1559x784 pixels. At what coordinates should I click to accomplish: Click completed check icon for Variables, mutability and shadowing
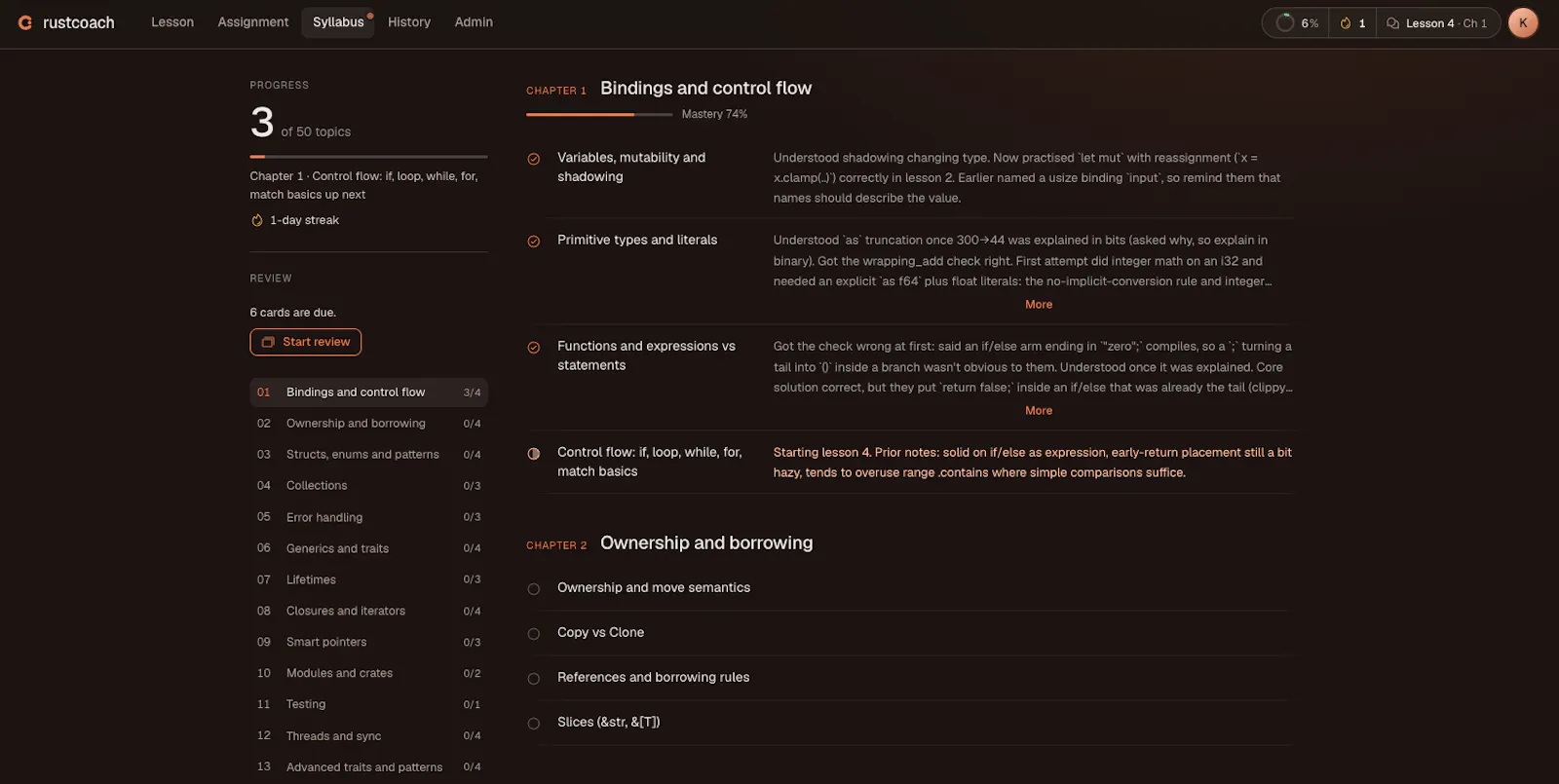click(534, 159)
